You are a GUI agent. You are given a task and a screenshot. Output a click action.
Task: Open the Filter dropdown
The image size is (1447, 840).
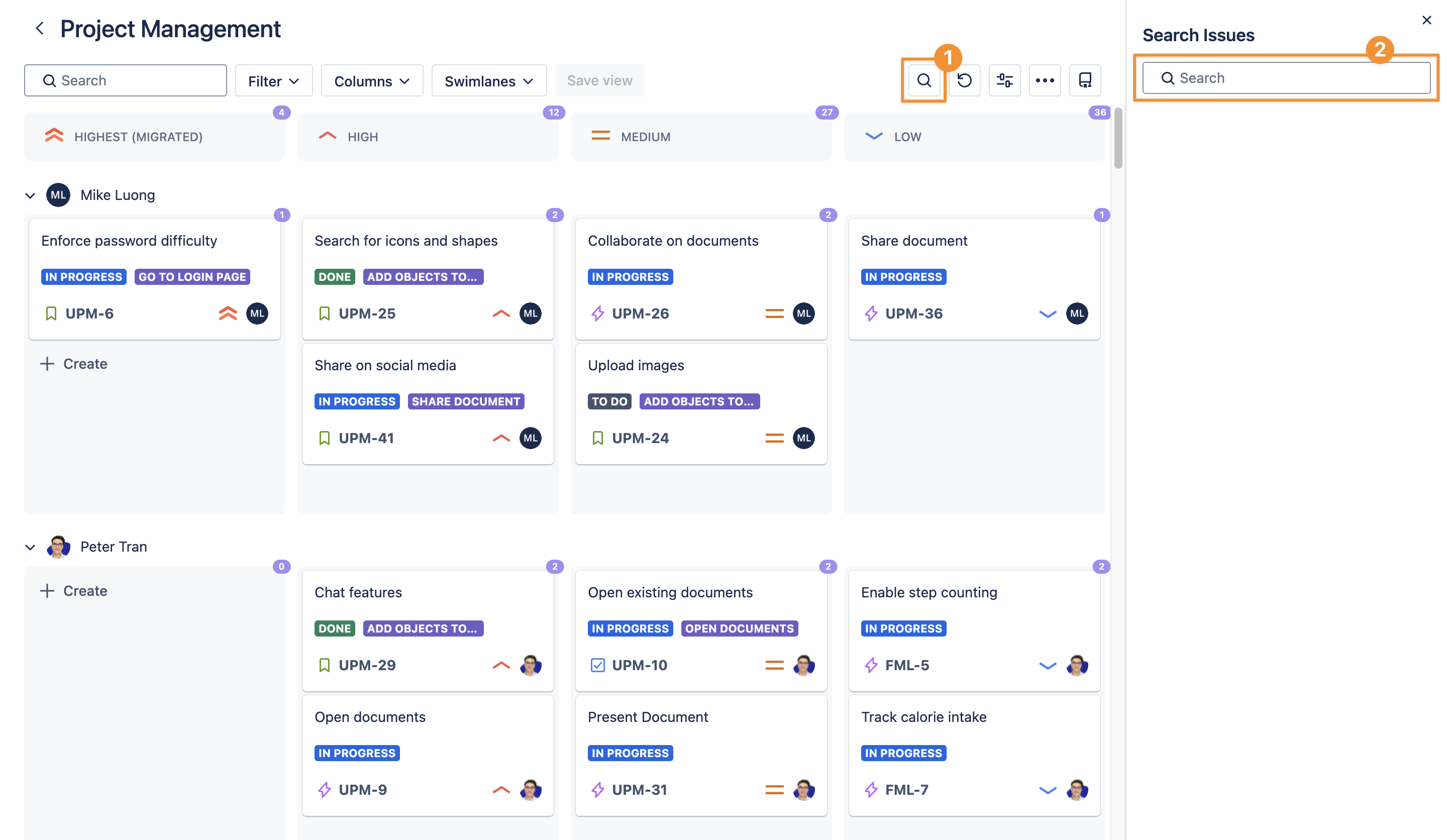tap(273, 81)
